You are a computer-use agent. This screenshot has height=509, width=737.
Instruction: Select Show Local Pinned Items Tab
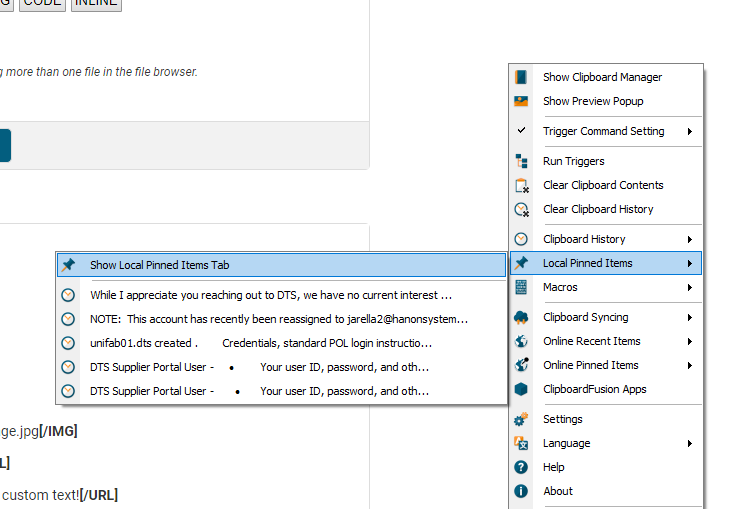point(160,265)
